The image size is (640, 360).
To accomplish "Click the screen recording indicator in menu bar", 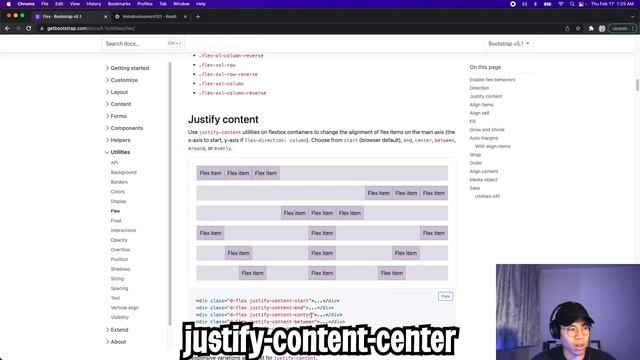I will pyautogui.click(x=513, y=4).
